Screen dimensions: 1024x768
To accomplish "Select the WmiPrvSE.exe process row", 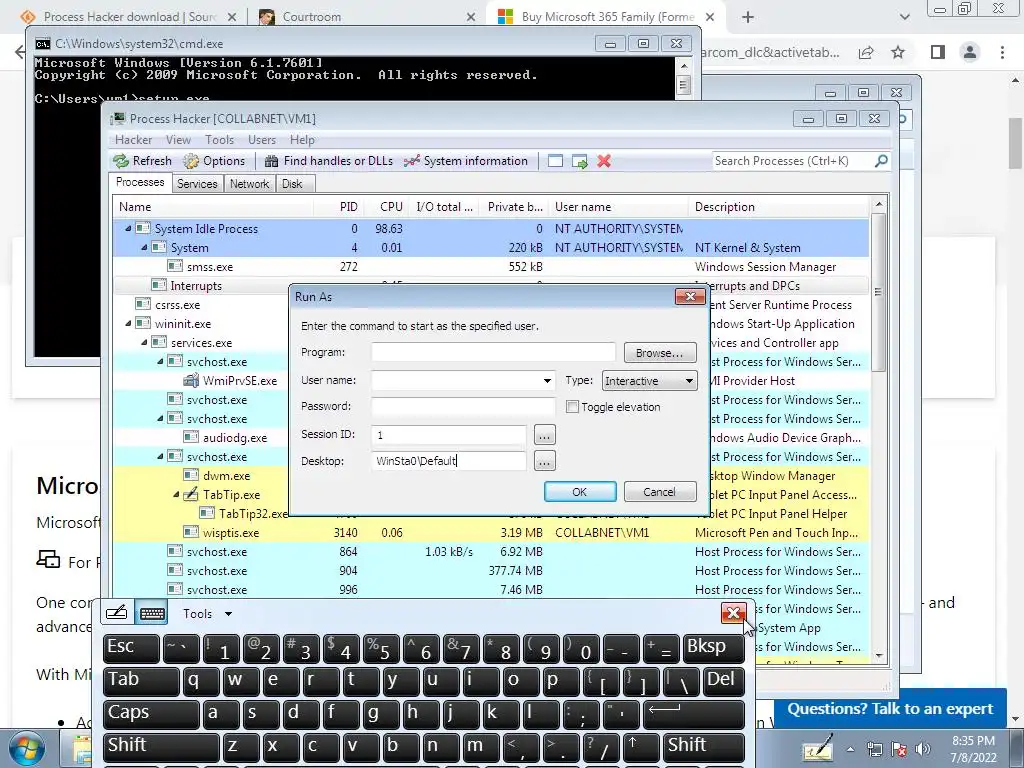I will click(200, 380).
